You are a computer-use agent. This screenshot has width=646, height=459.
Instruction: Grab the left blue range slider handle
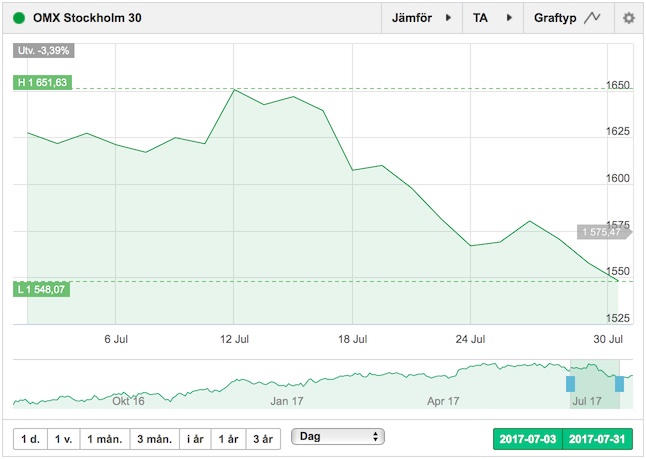(571, 384)
